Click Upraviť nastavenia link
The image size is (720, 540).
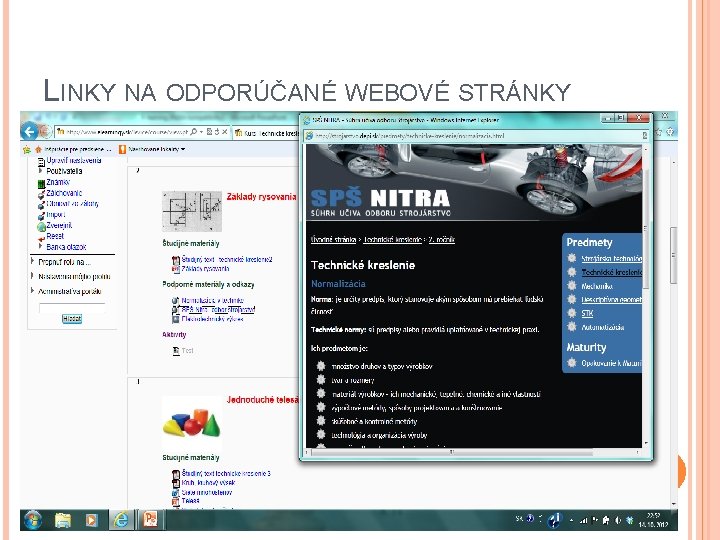[74, 160]
